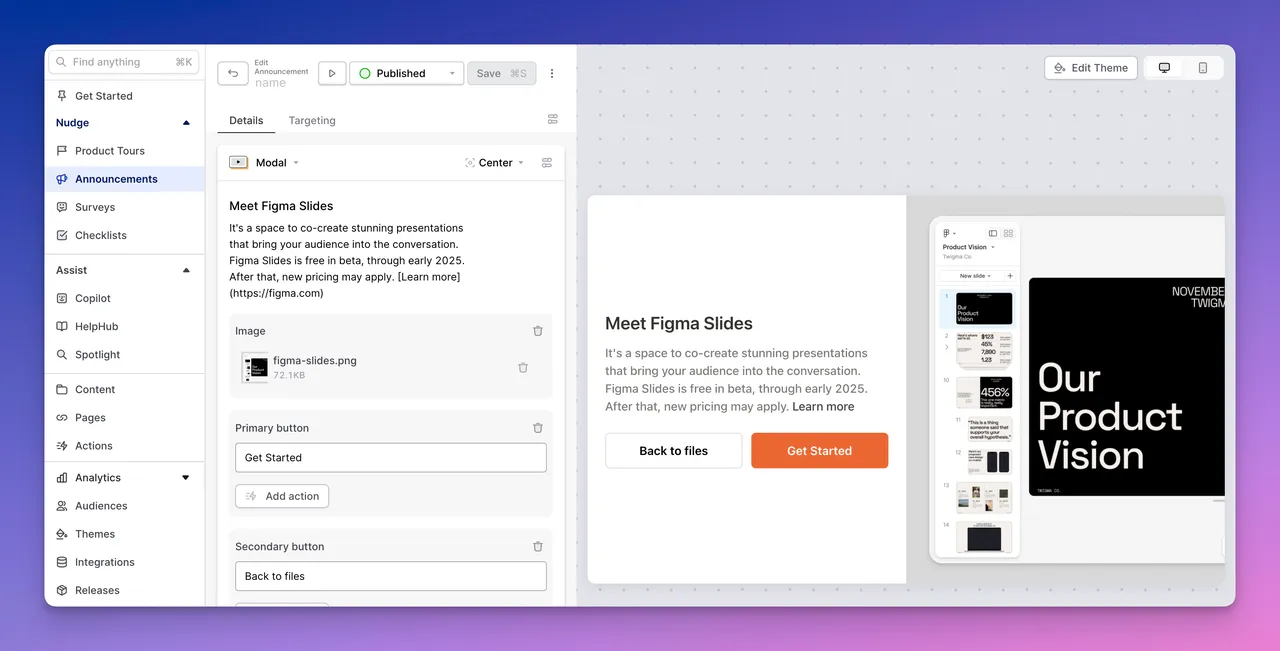Switch to the Details tab

point(246,120)
